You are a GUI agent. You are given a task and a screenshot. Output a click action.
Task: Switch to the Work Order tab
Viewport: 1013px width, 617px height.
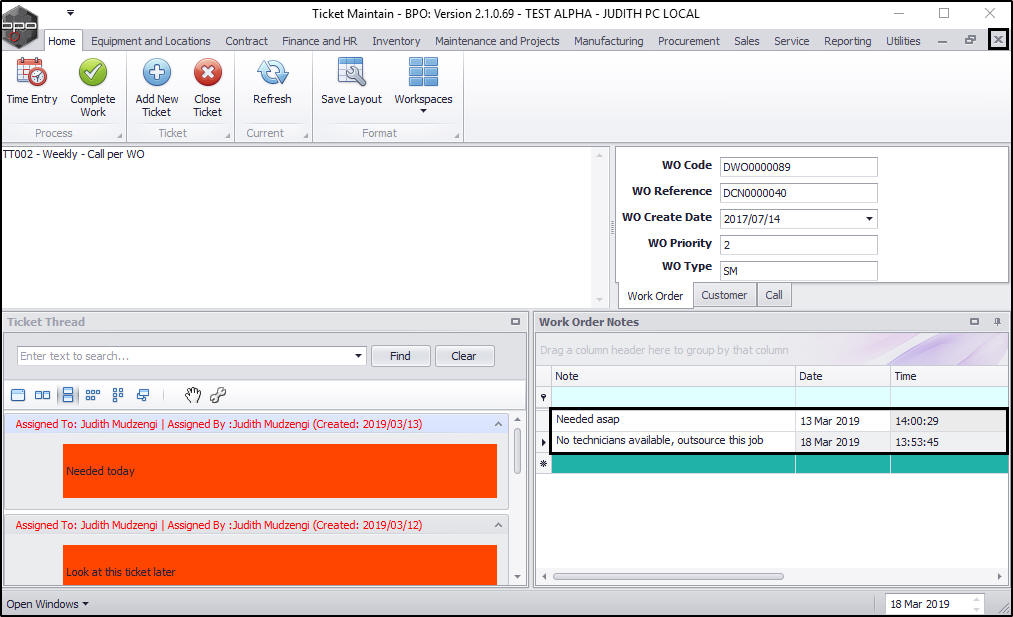click(x=655, y=296)
